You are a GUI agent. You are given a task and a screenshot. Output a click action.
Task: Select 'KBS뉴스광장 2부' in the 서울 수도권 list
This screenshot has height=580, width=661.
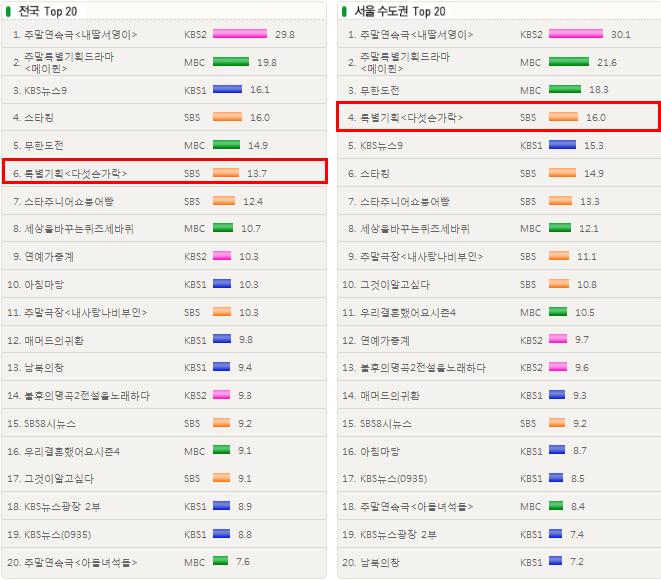coord(398,534)
